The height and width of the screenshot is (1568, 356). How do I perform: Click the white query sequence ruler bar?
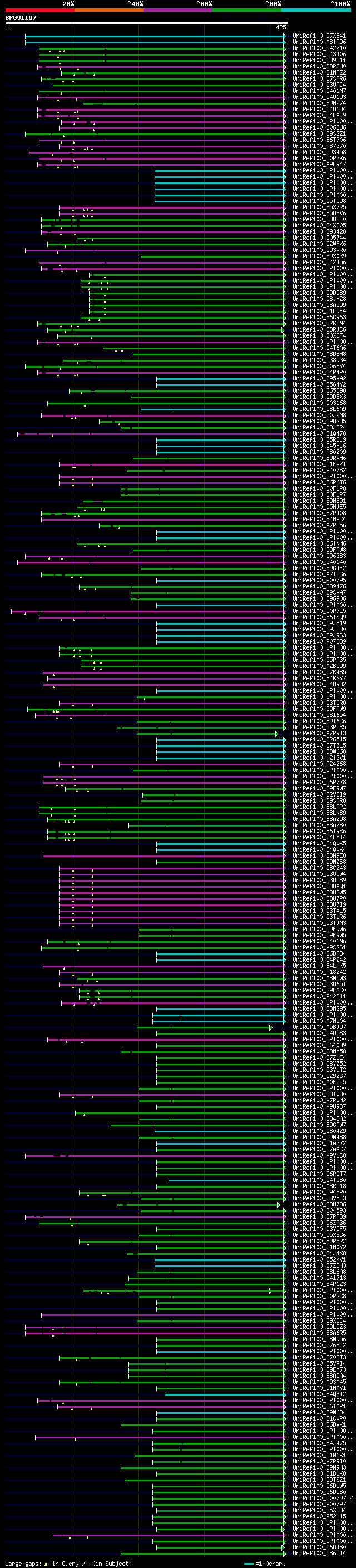click(147, 22)
